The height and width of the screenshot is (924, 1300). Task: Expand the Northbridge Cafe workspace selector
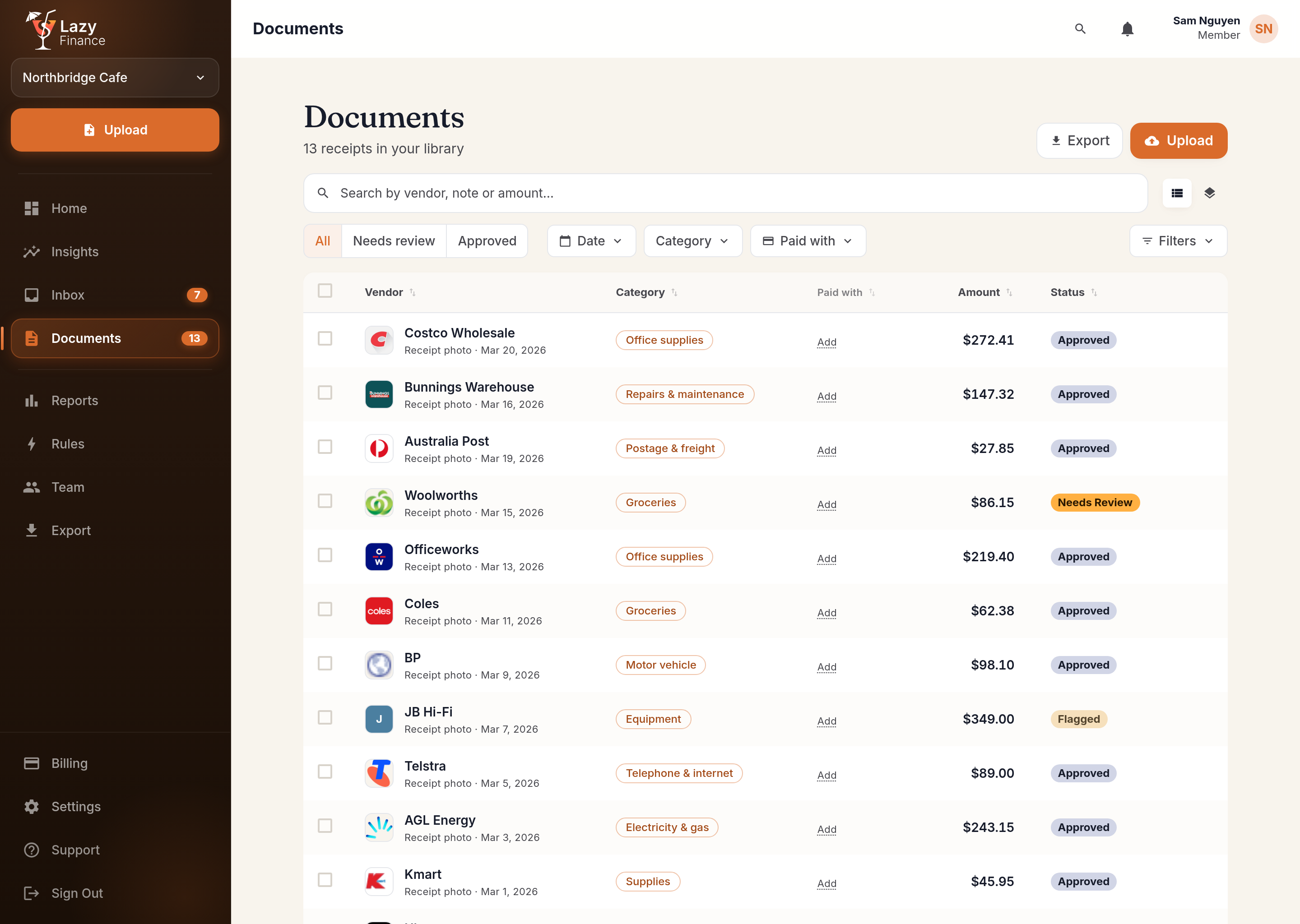tap(115, 78)
